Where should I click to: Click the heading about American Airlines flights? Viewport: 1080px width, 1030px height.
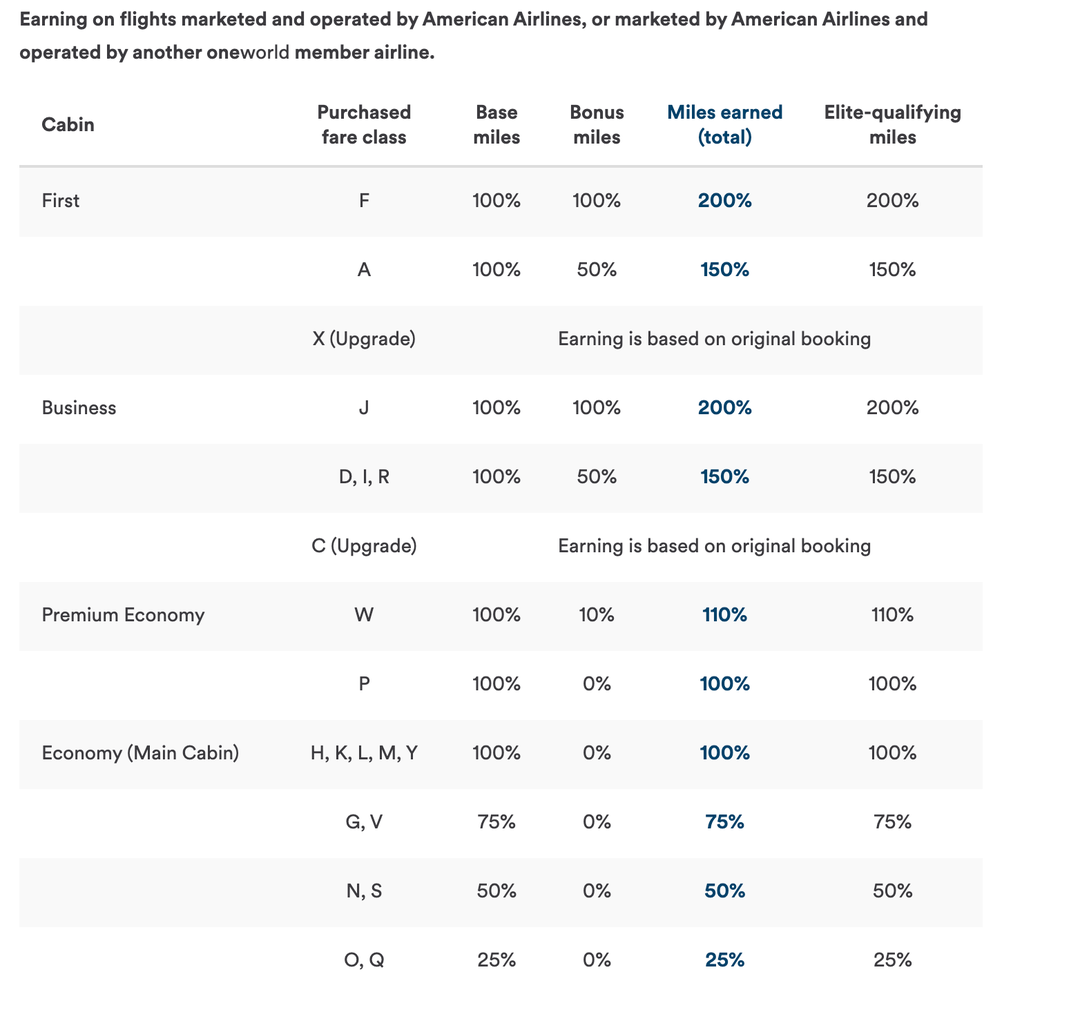click(474, 35)
